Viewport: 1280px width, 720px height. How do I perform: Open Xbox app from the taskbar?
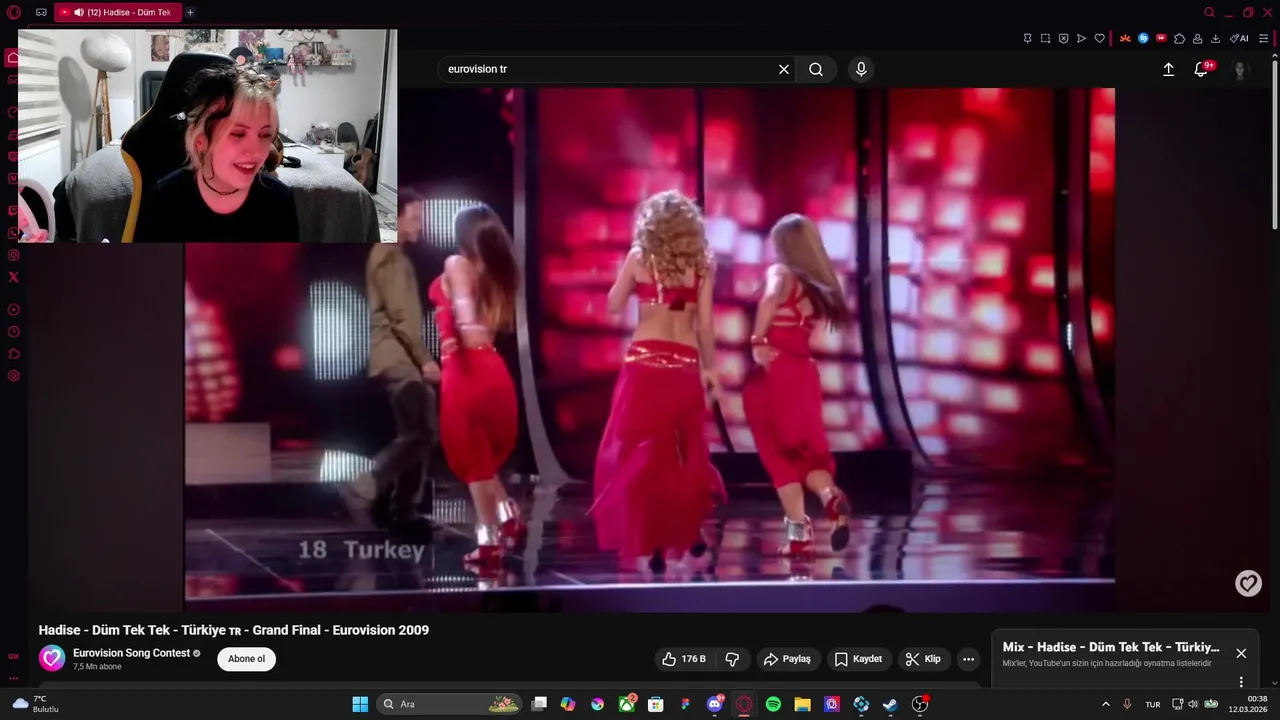[x=627, y=704]
